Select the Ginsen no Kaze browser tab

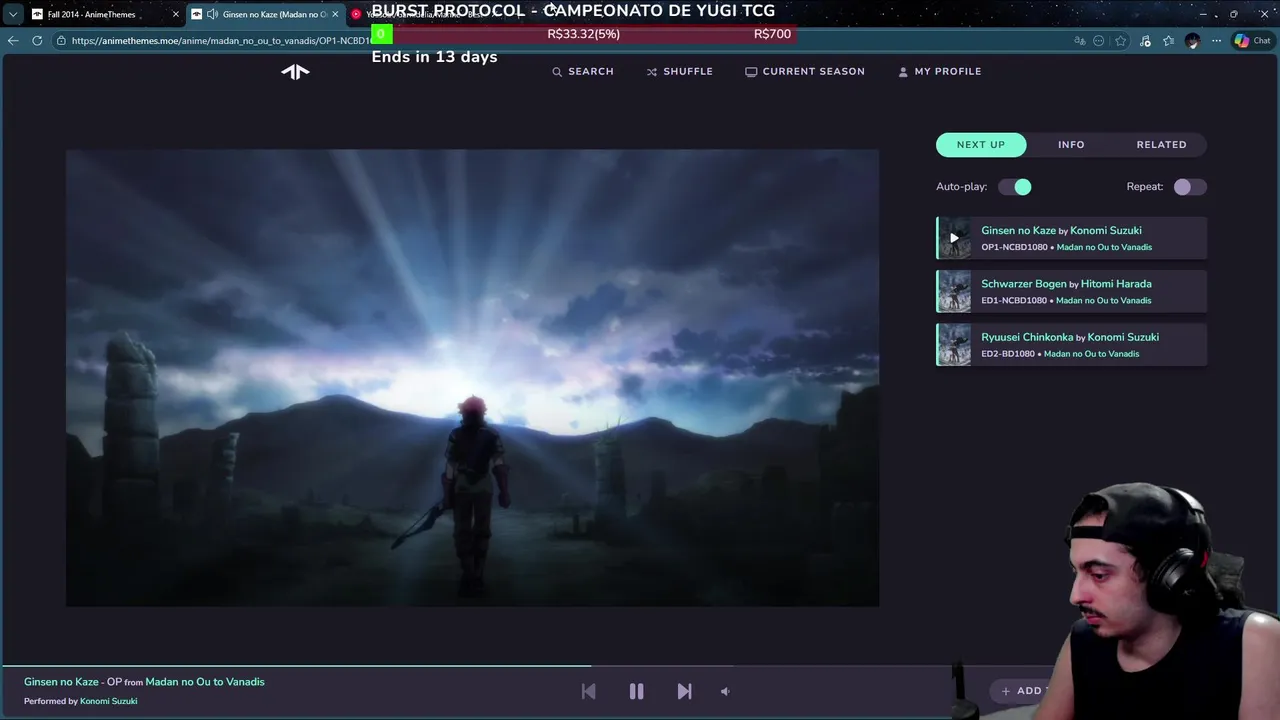tap(265, 14)
